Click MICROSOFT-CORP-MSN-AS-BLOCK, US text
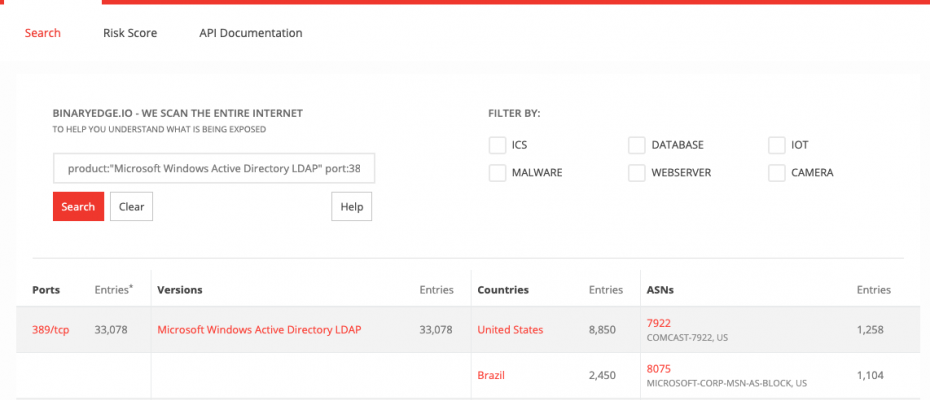This screenshot has width=930, height=400. pyautogui.click(x=727, y=383)
